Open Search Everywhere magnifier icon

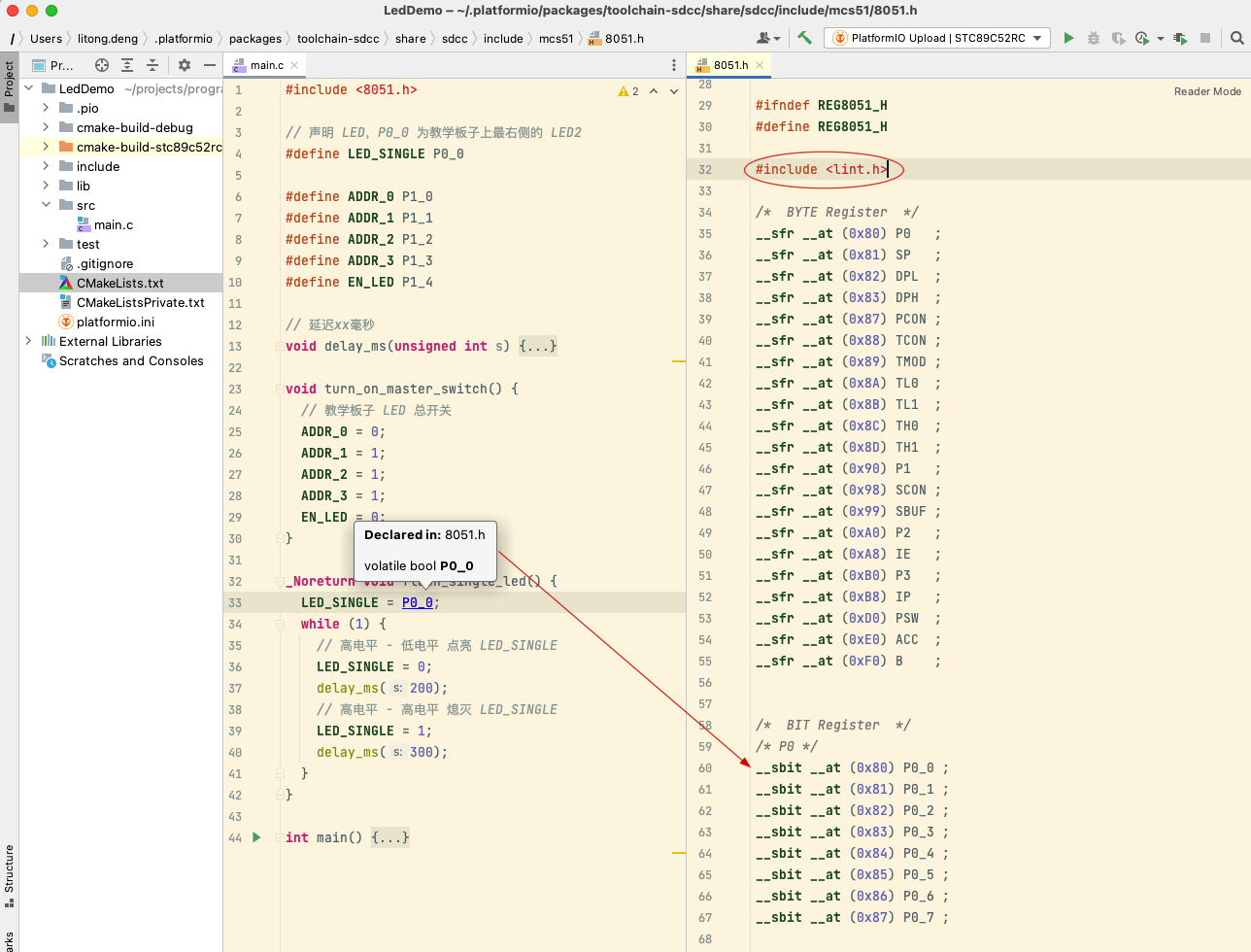1236,38
